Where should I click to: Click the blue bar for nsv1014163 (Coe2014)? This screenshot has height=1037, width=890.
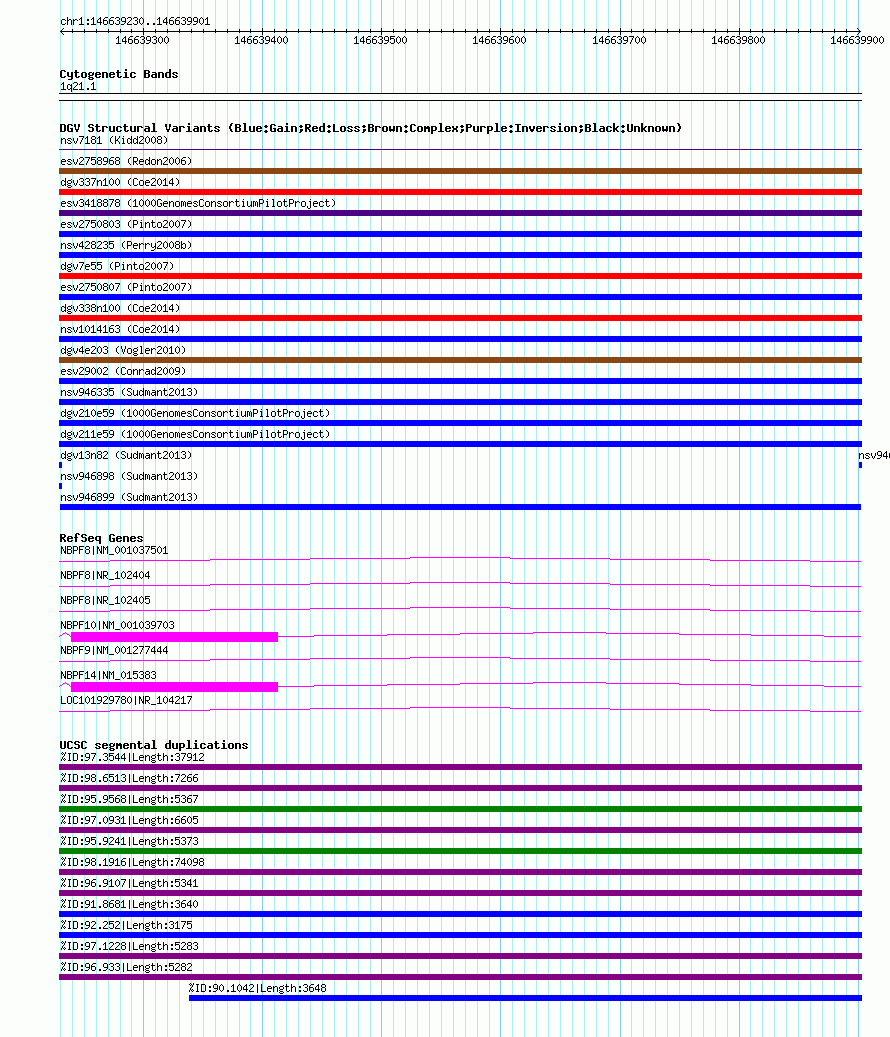tap(460, 339)
